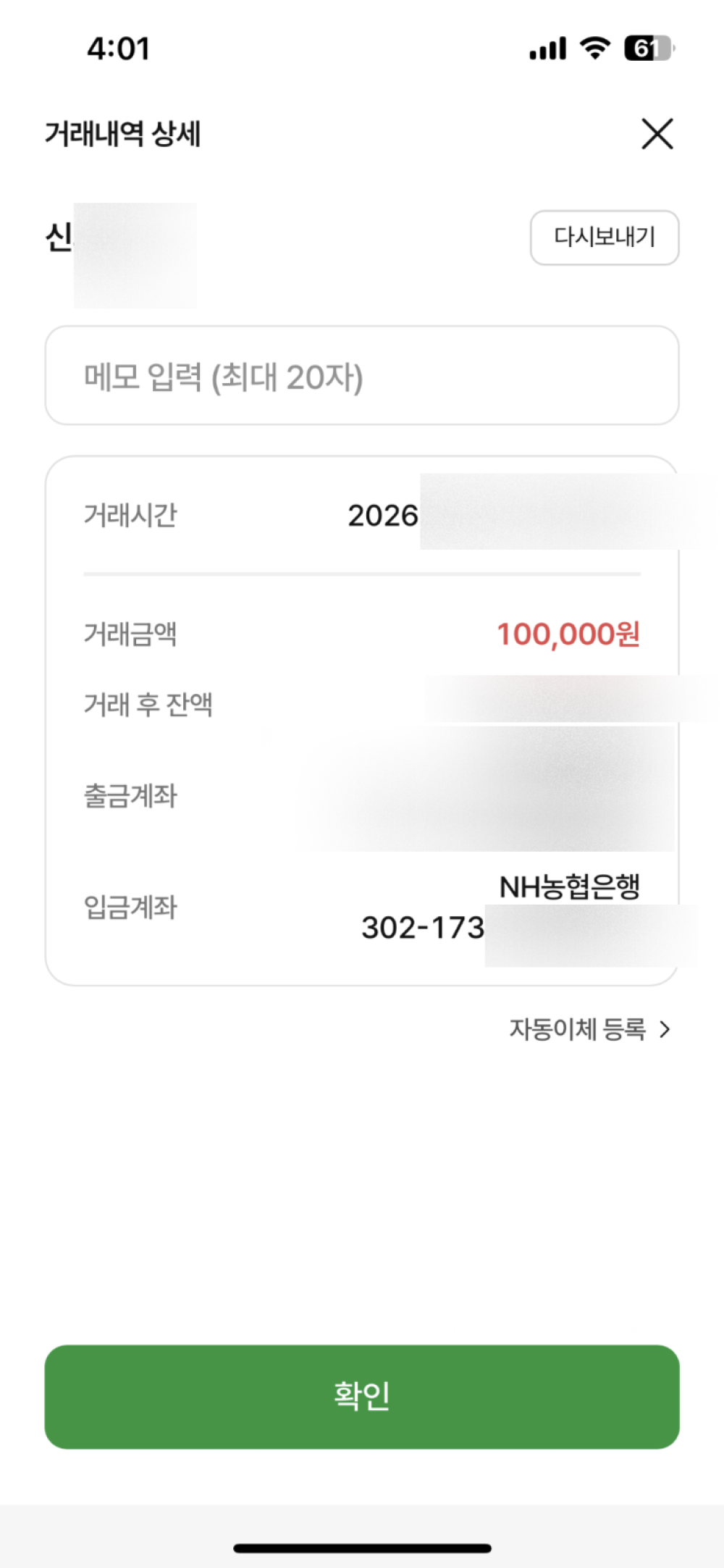
Task: Tap the 302-173 deposit account number
Action: [x=423, y=928]
